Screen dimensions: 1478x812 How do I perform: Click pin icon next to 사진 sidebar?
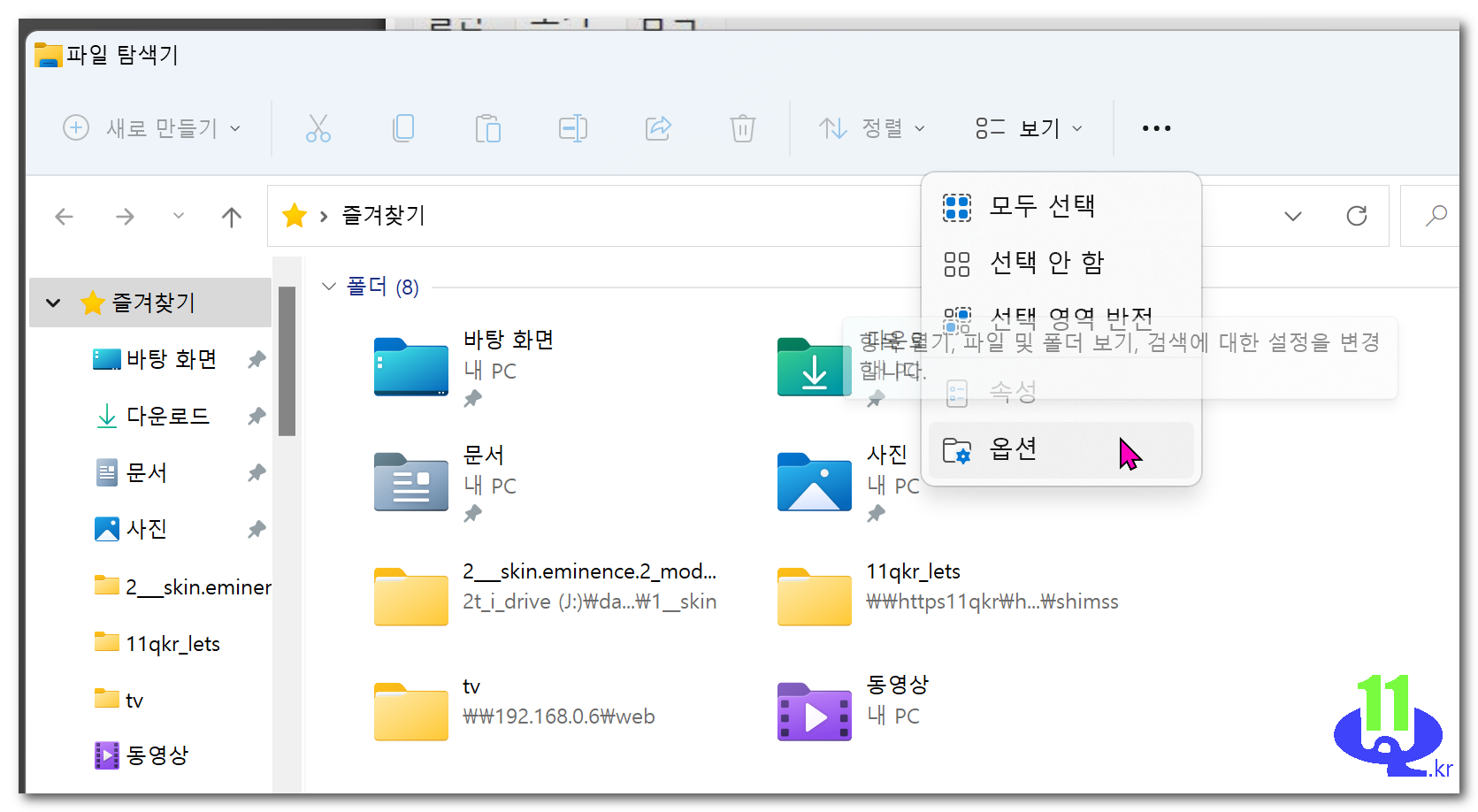(257, 529)
